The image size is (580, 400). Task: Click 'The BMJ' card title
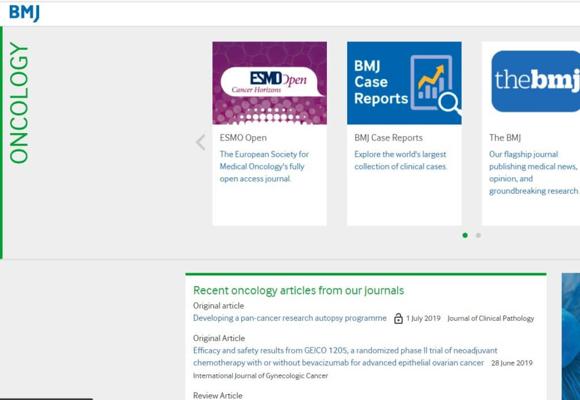click(x=505, y=138)
